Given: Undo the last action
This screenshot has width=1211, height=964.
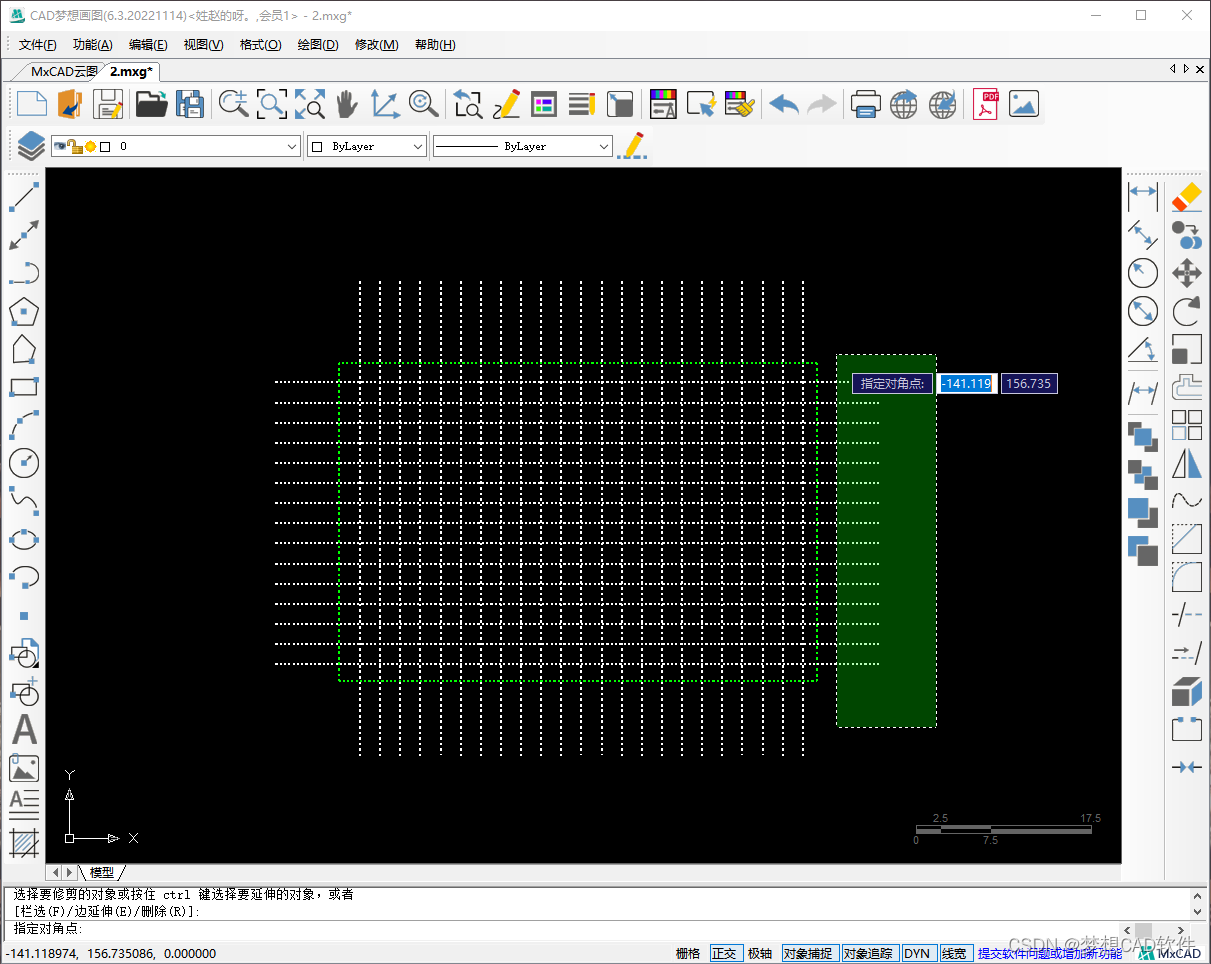Looking at the screenshot, I should point(784,104).
